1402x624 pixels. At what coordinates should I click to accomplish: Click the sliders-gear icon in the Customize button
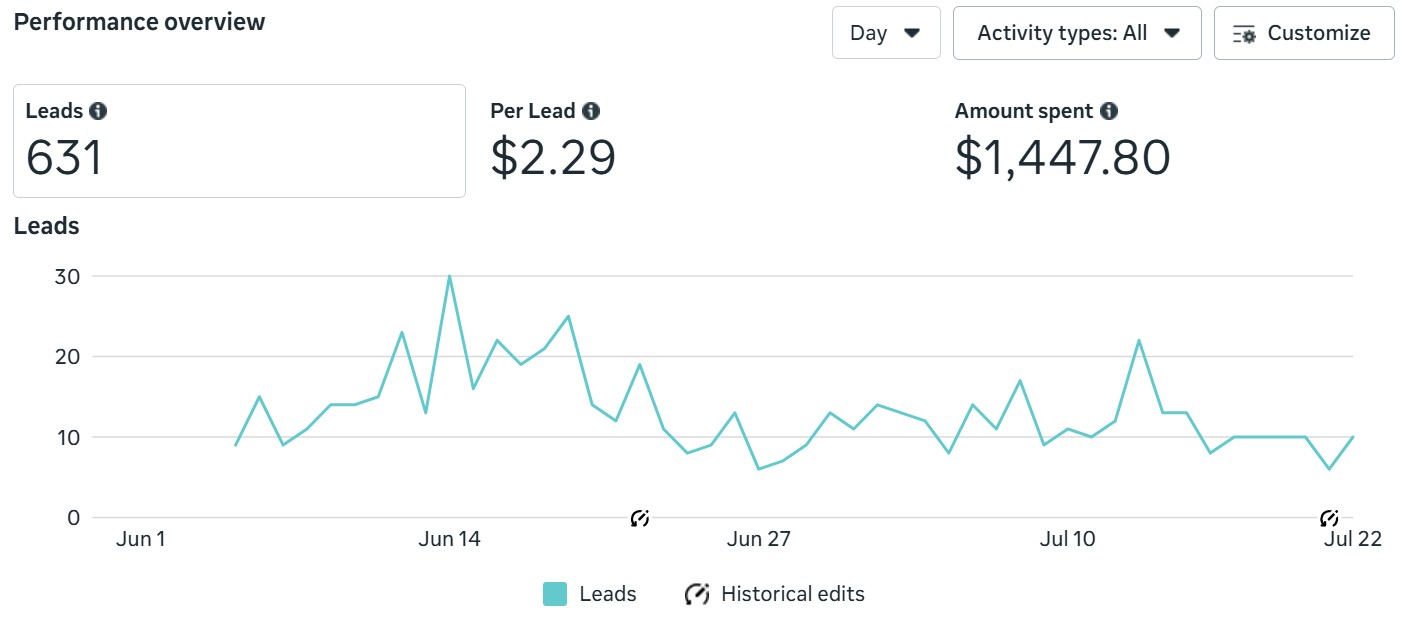1244,34
